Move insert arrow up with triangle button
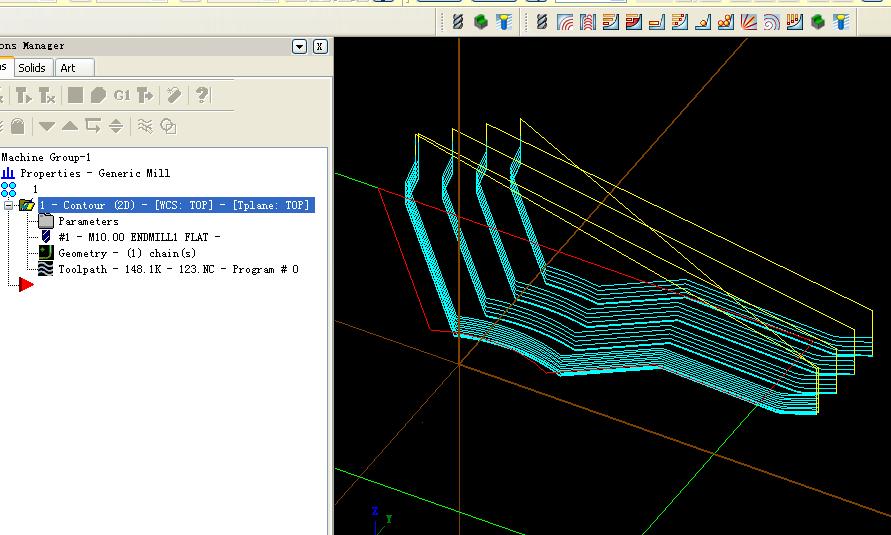The image size is (891, 535). click(x=69, y=126)
